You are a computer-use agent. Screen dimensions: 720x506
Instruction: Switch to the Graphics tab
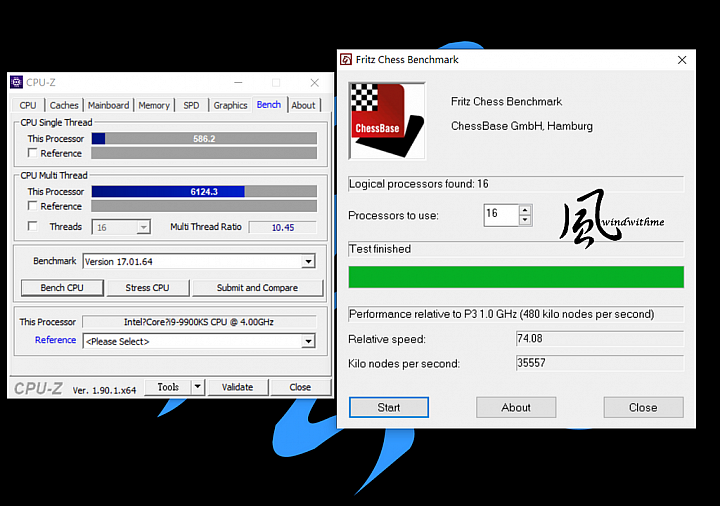(230, 105)
